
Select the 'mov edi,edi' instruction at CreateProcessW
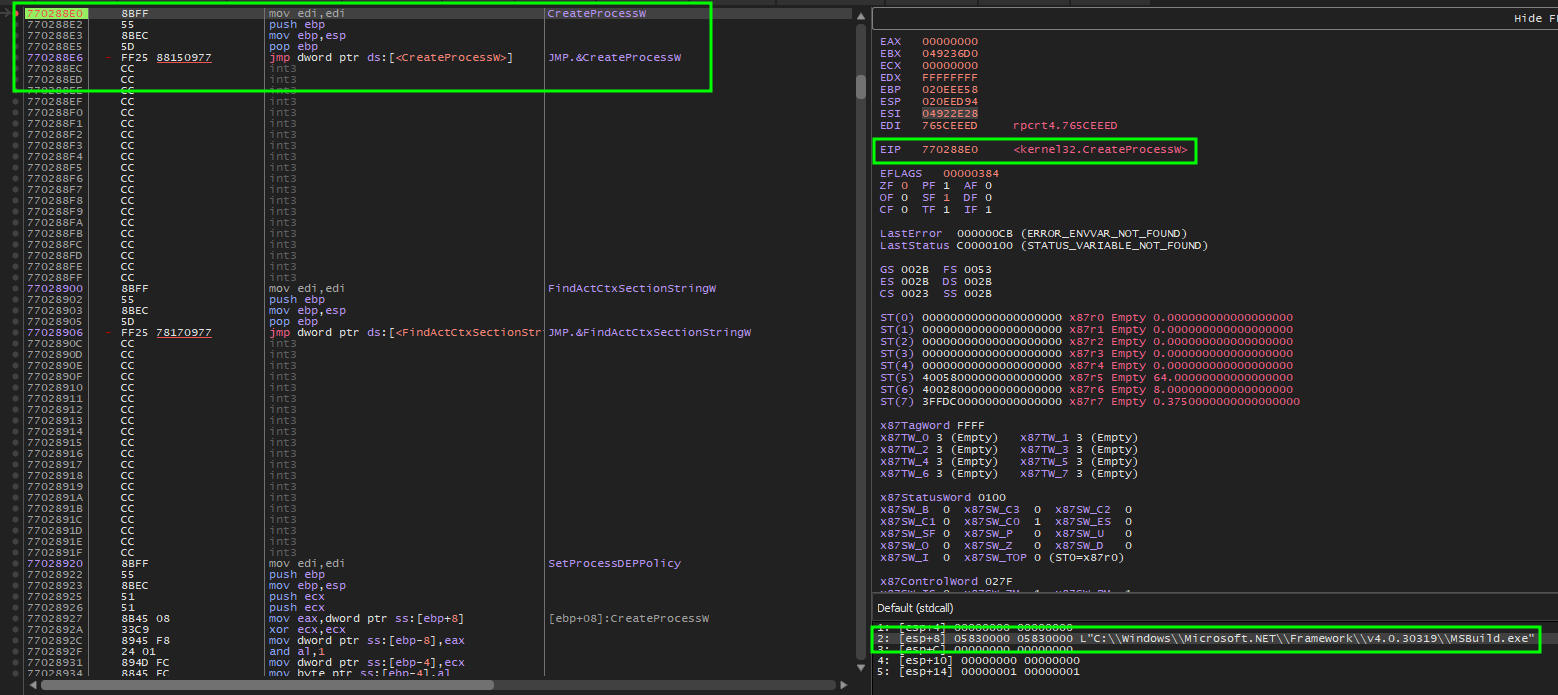pos(306,13)
